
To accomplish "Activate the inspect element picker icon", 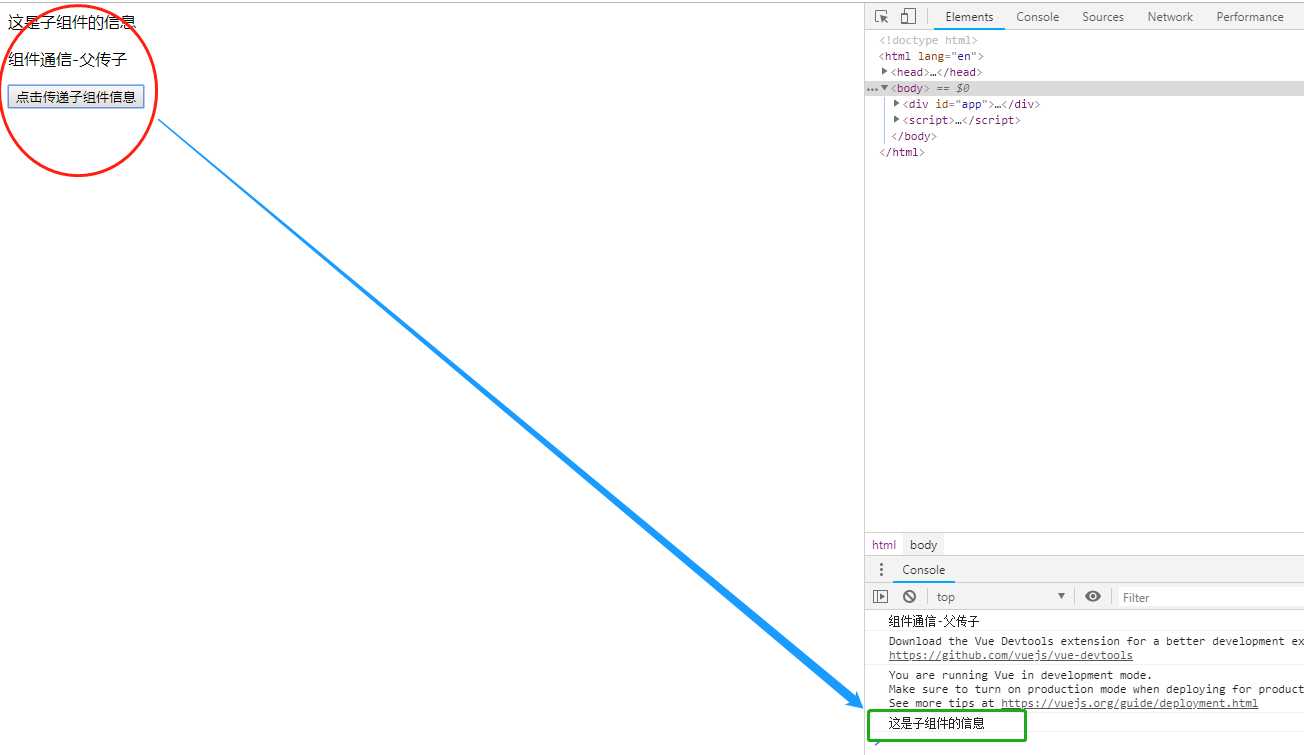I will click(x=881, y=17).
